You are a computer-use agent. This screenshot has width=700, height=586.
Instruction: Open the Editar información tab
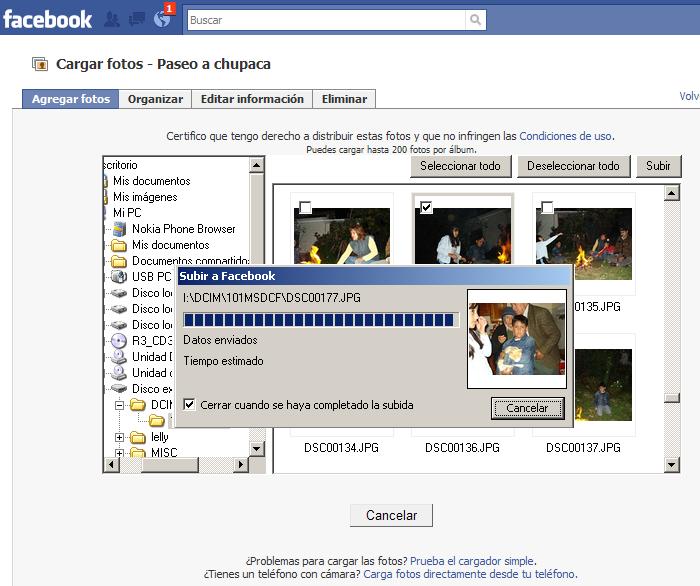click(252, 99)
